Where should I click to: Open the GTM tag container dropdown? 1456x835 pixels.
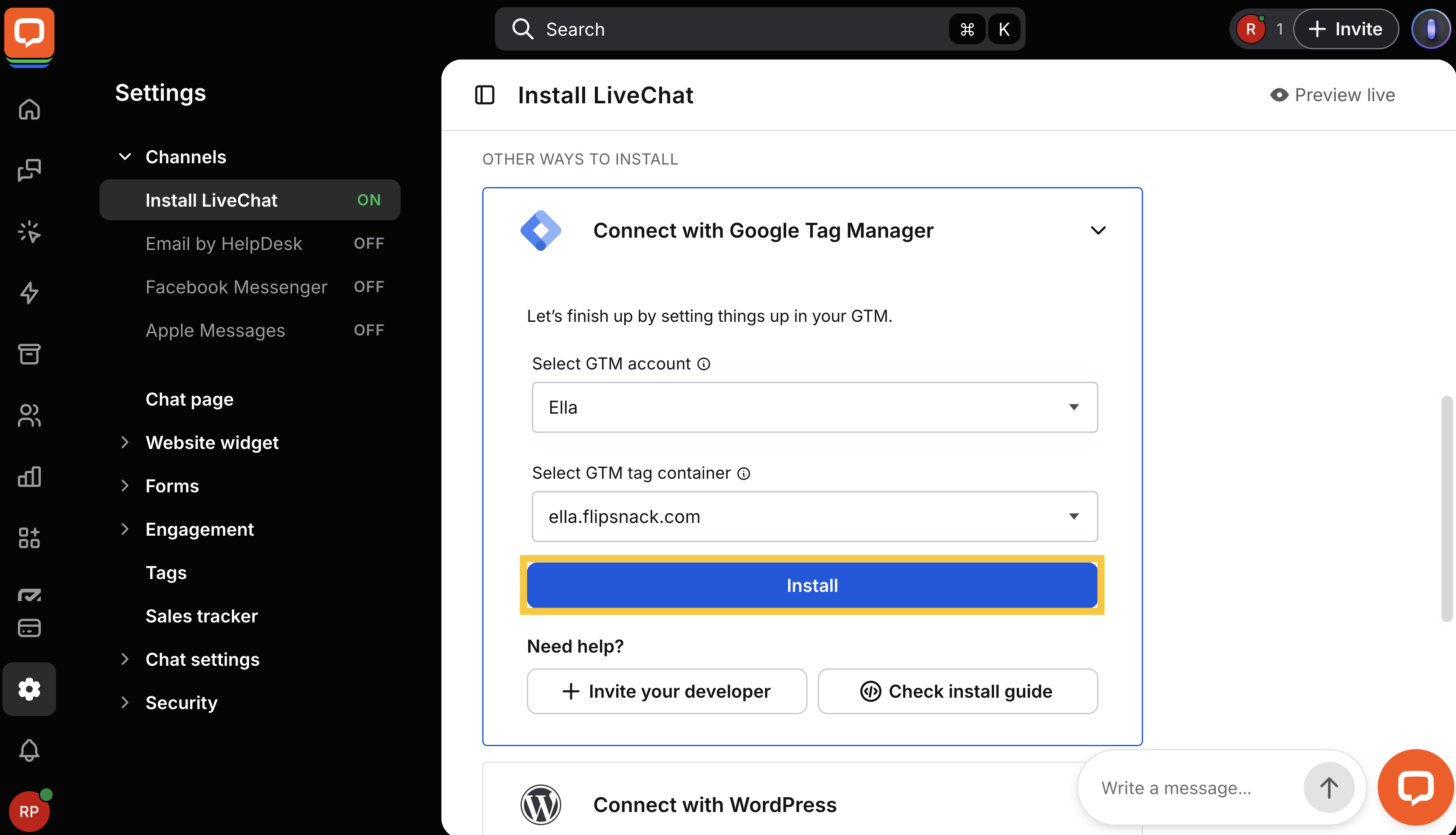click(x=815, y=516)
